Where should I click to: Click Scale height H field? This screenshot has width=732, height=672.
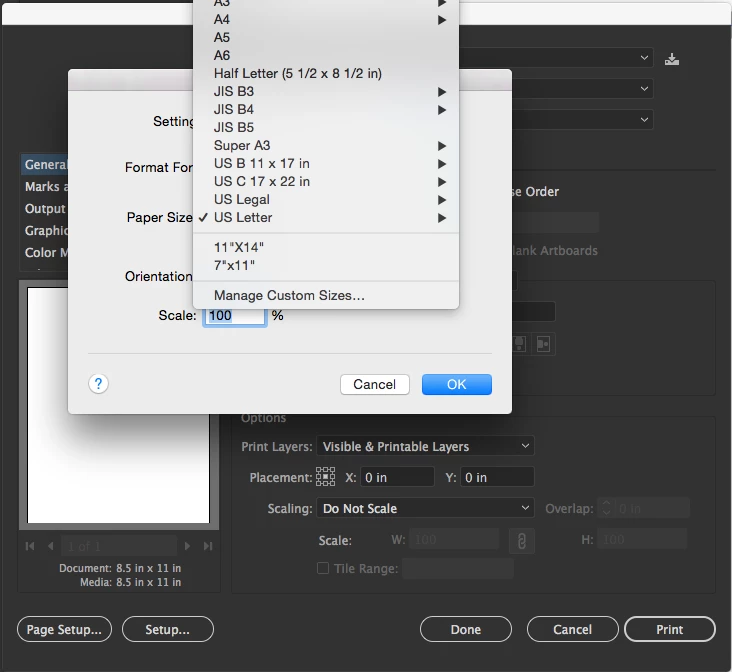(642, 540)
